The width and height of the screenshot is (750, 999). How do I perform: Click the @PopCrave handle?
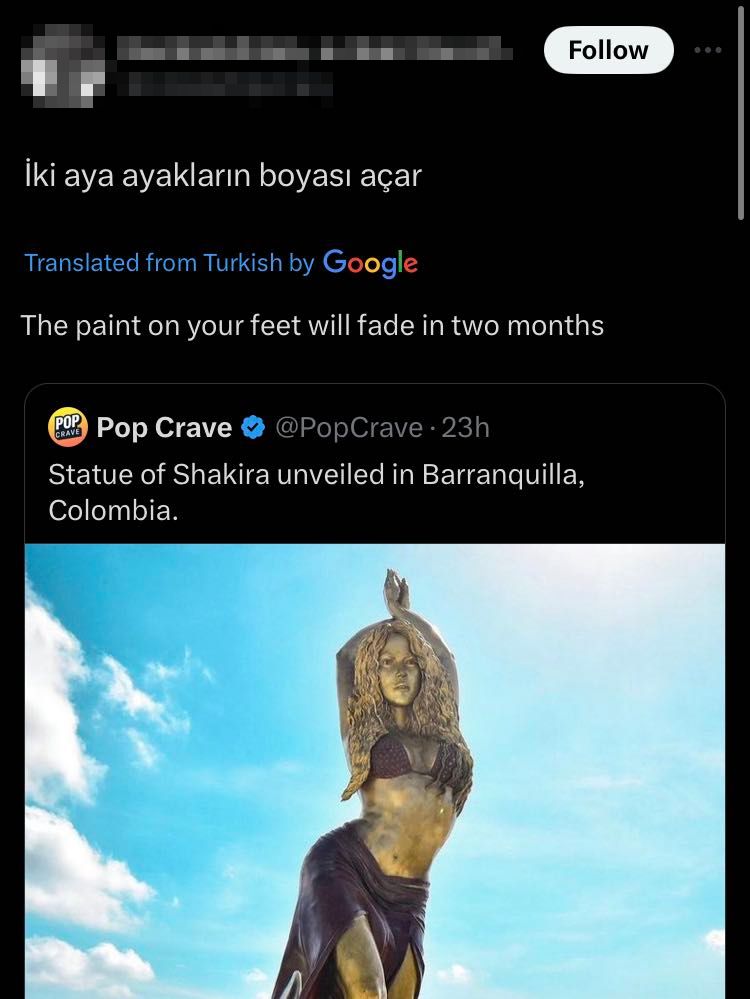348,428
